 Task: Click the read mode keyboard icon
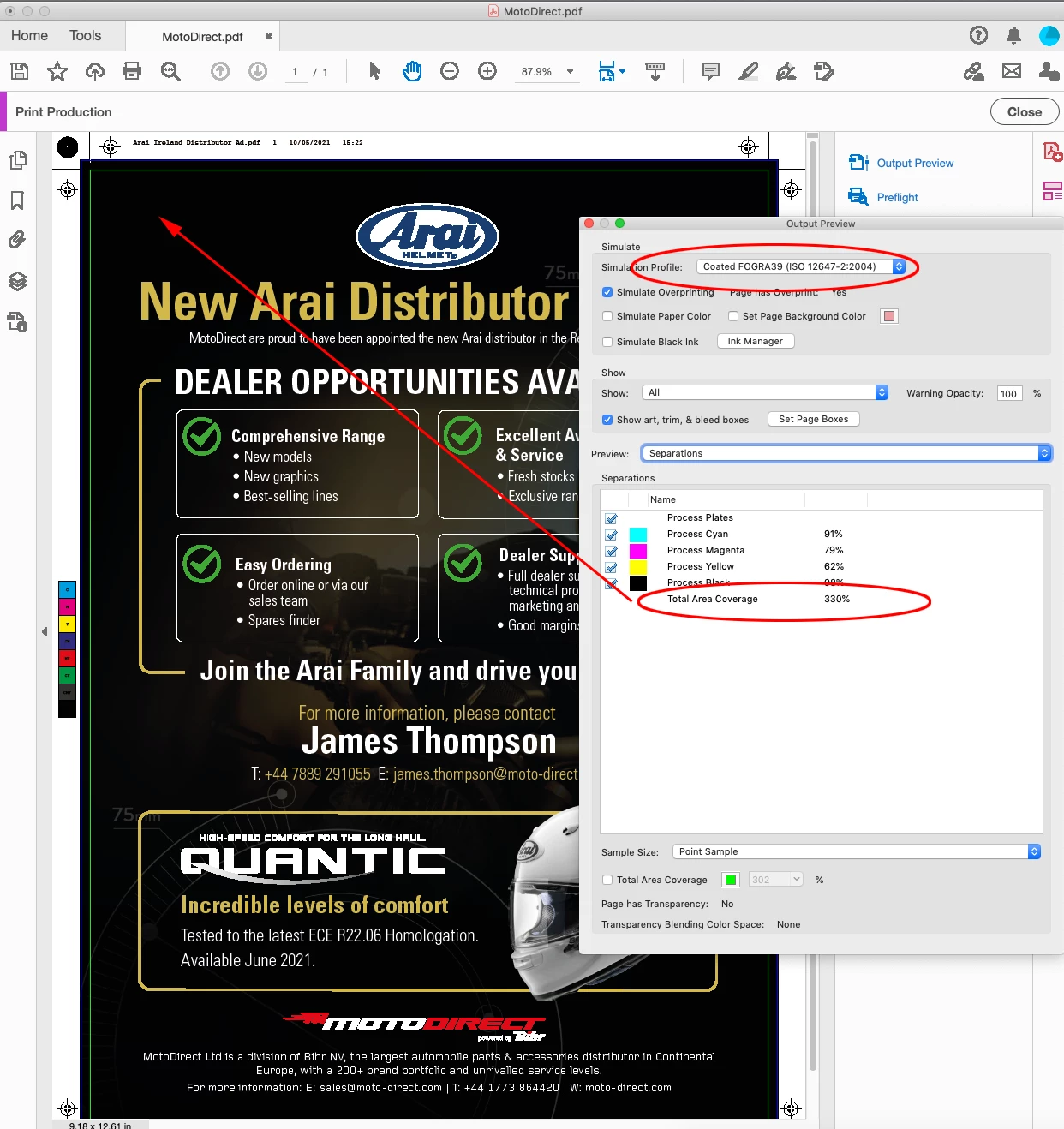click(655, 71)
